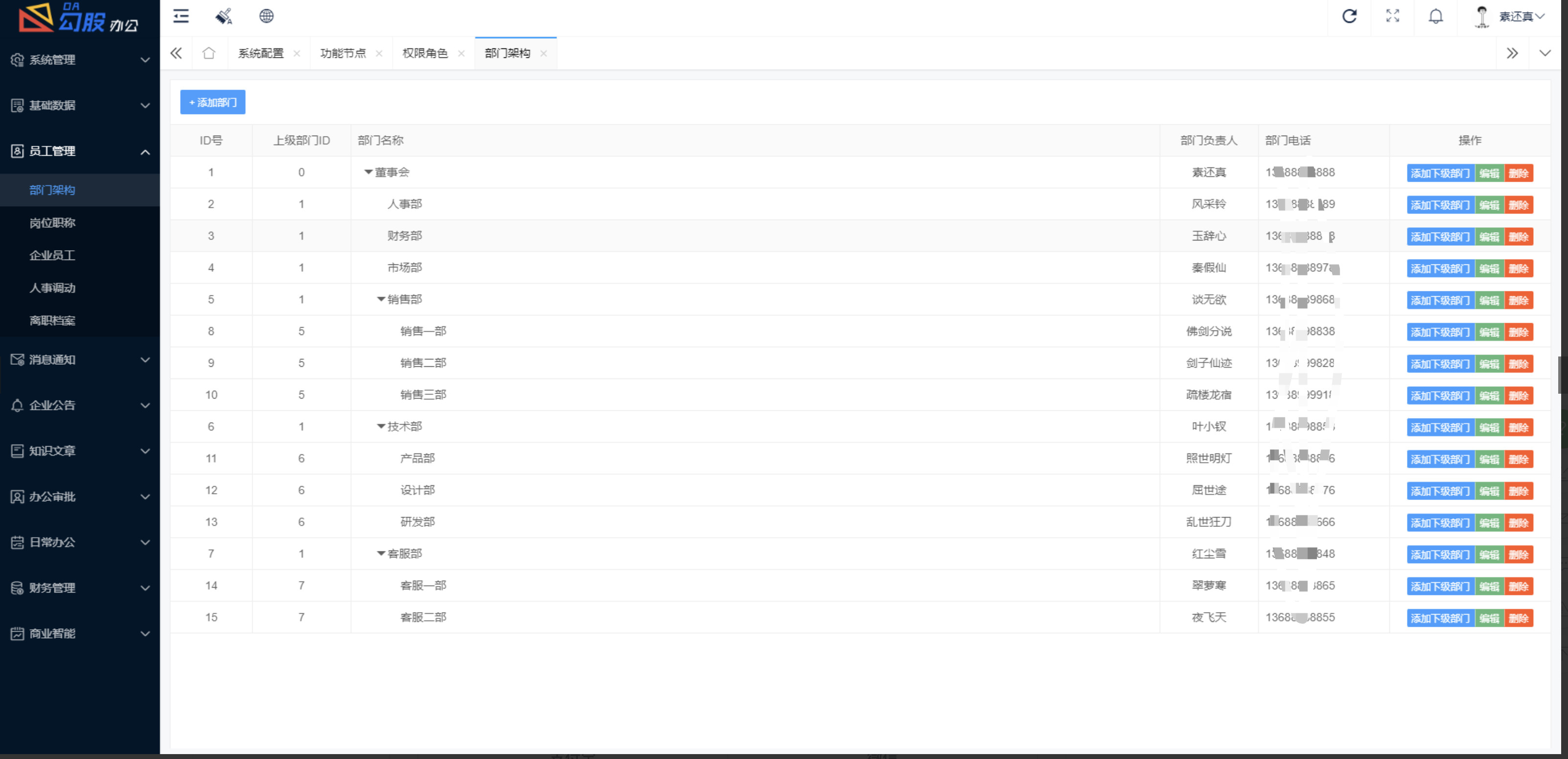Toggle fullscreen mode icon
This screenshot has width=1568, height=759.
[x=1393, y=16]
